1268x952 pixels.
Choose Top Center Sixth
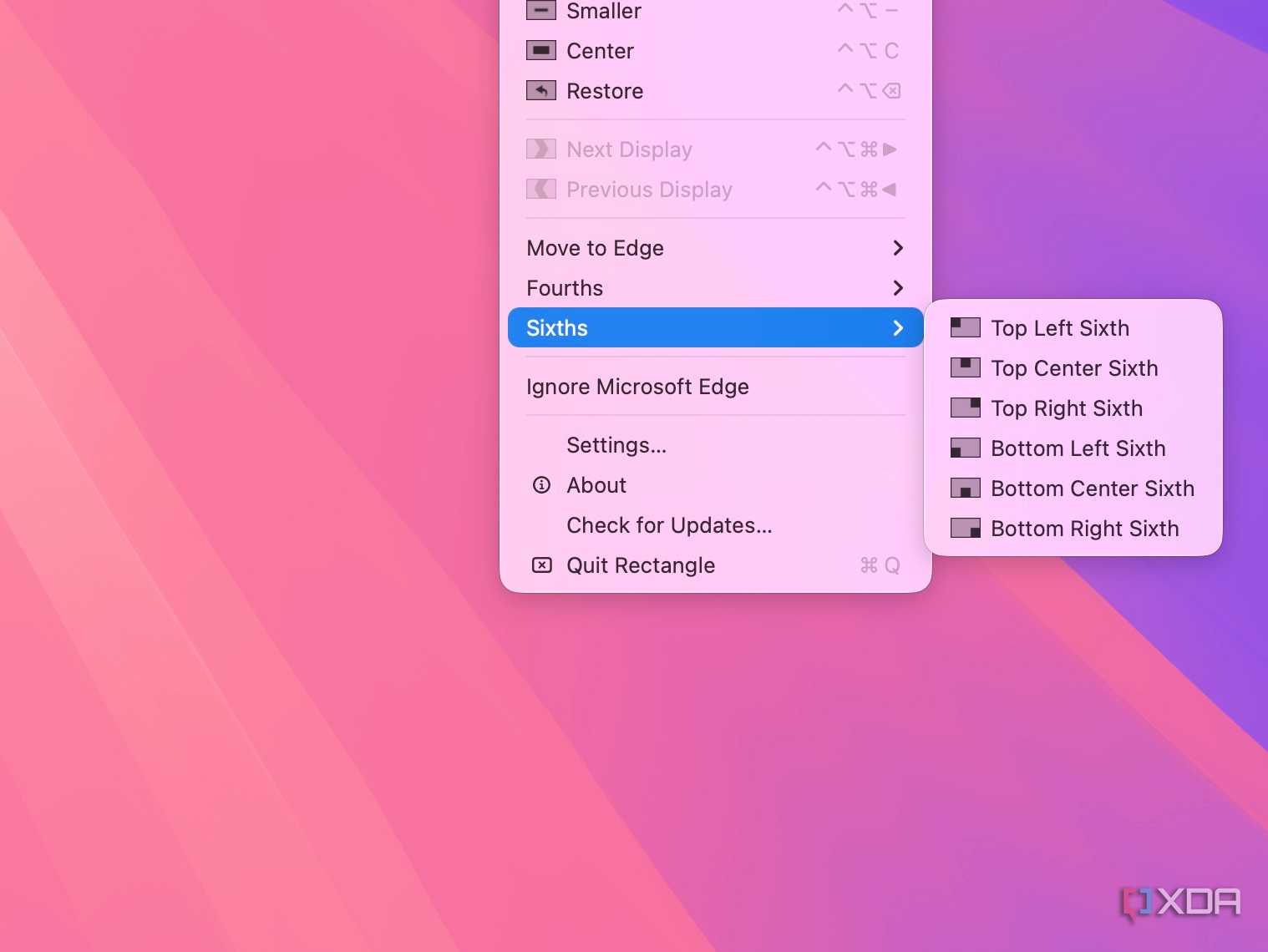(x=1073, y=368)
